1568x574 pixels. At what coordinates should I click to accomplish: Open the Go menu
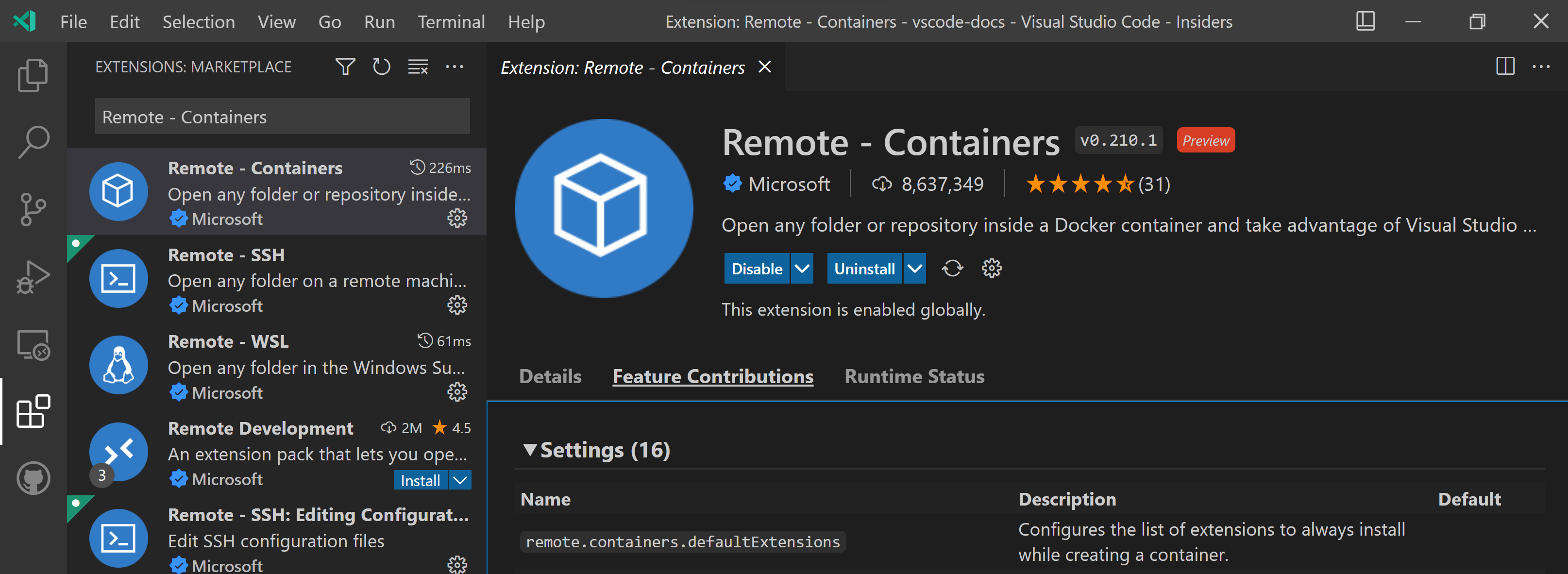click(329, 22)
